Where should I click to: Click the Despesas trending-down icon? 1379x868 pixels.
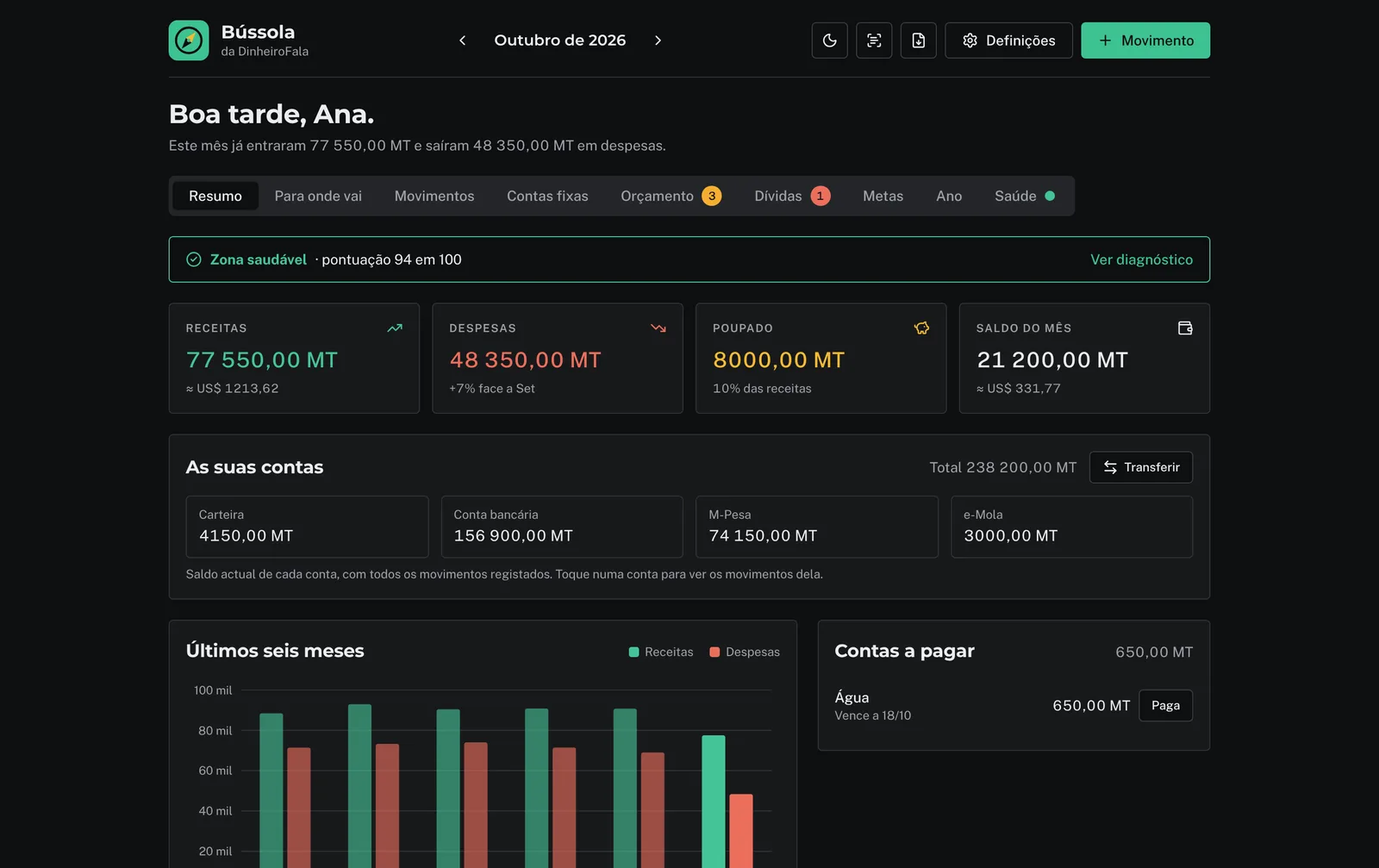point(658,328)
